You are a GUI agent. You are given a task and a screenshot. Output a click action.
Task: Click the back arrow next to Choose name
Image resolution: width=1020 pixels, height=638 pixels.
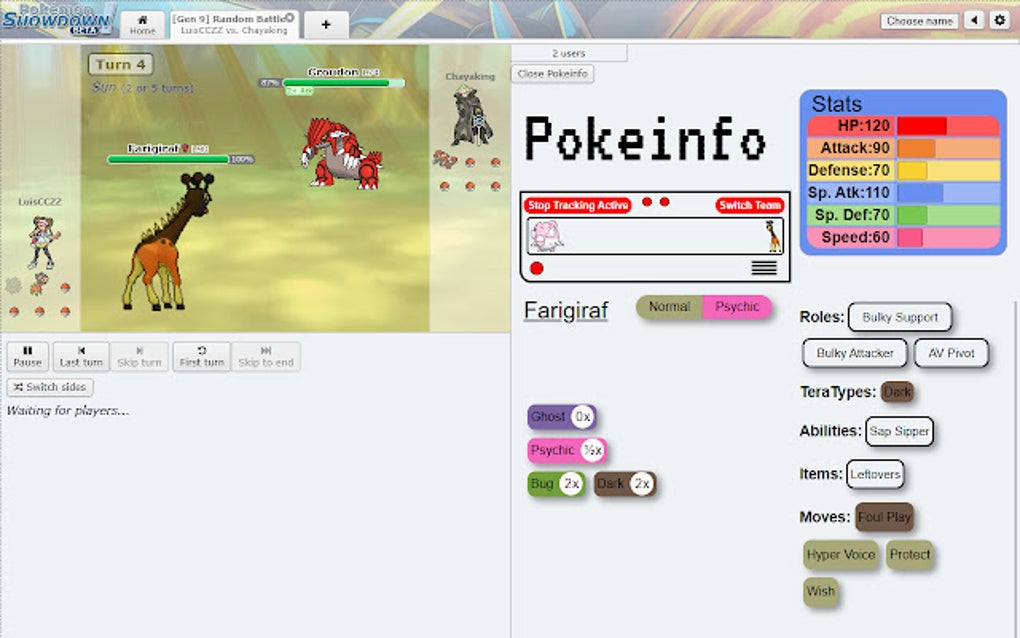coord(972,19)
